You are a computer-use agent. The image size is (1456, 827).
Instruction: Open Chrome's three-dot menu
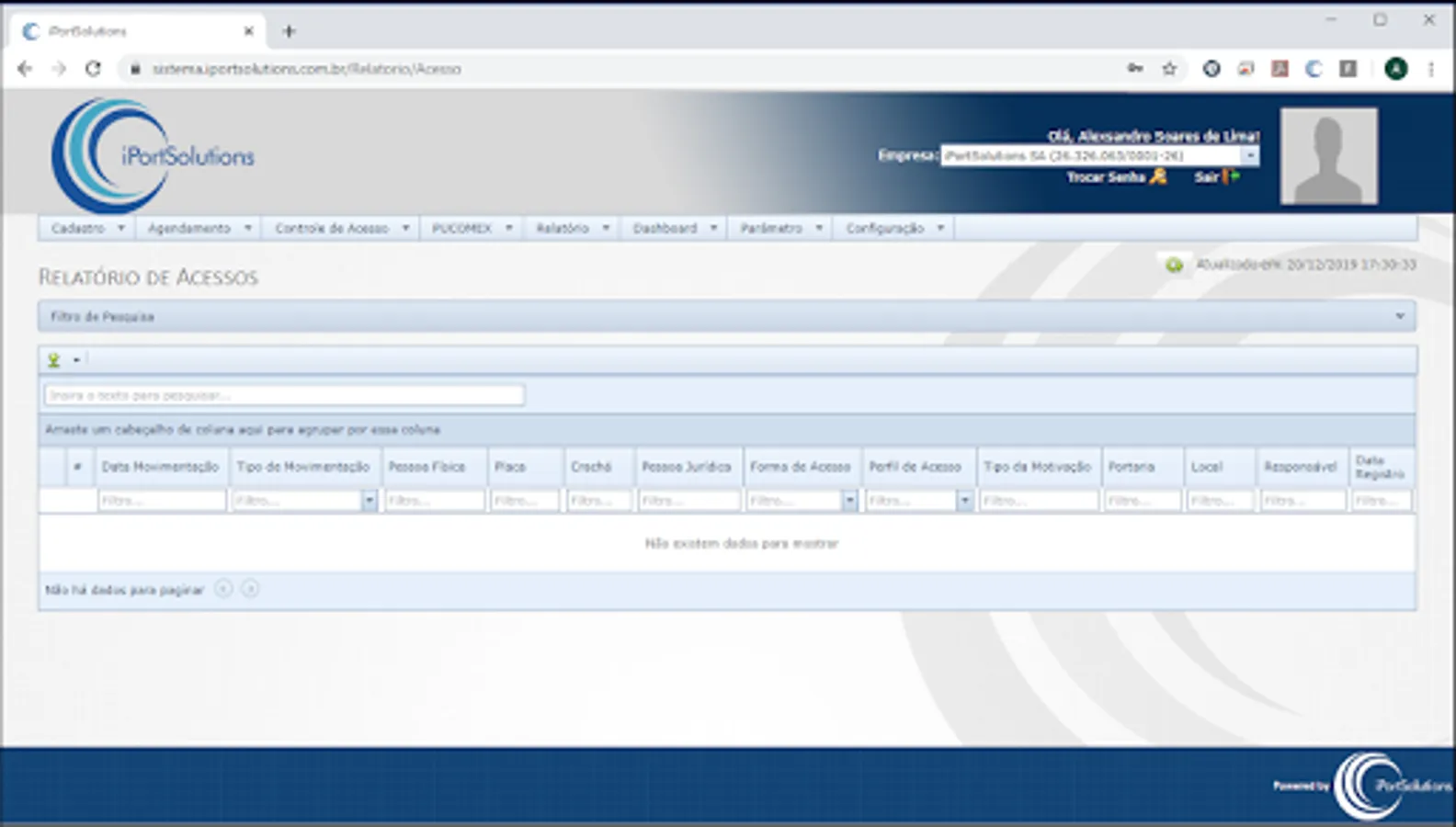point(1431,69)
